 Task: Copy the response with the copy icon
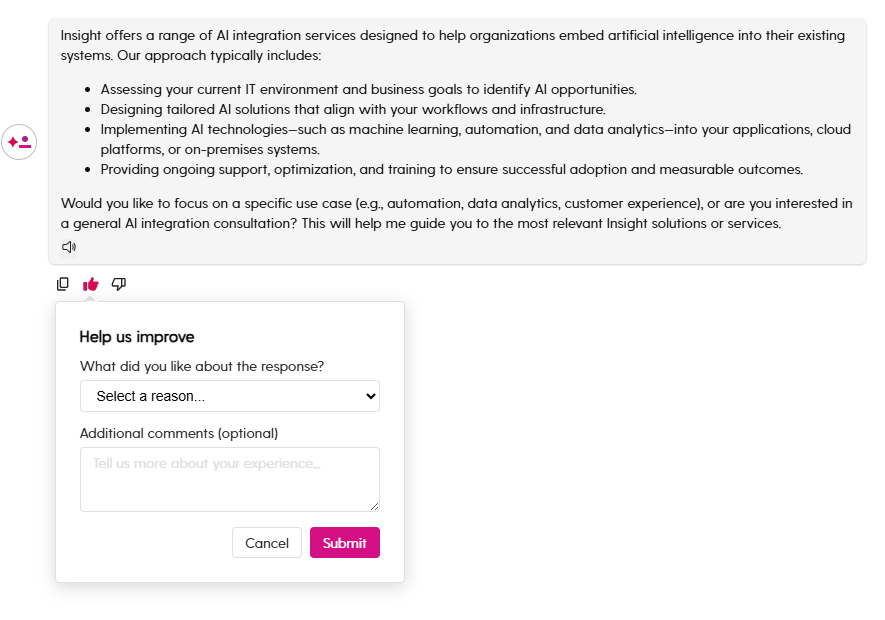tap(63, 284)
